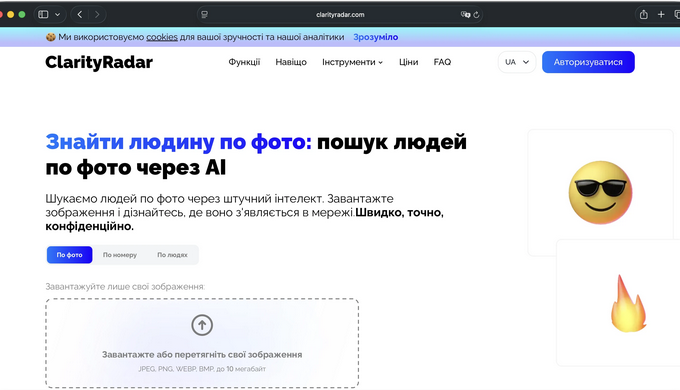
Task: Click the Авторизуватися button
Action: click(x=588, y=62)
